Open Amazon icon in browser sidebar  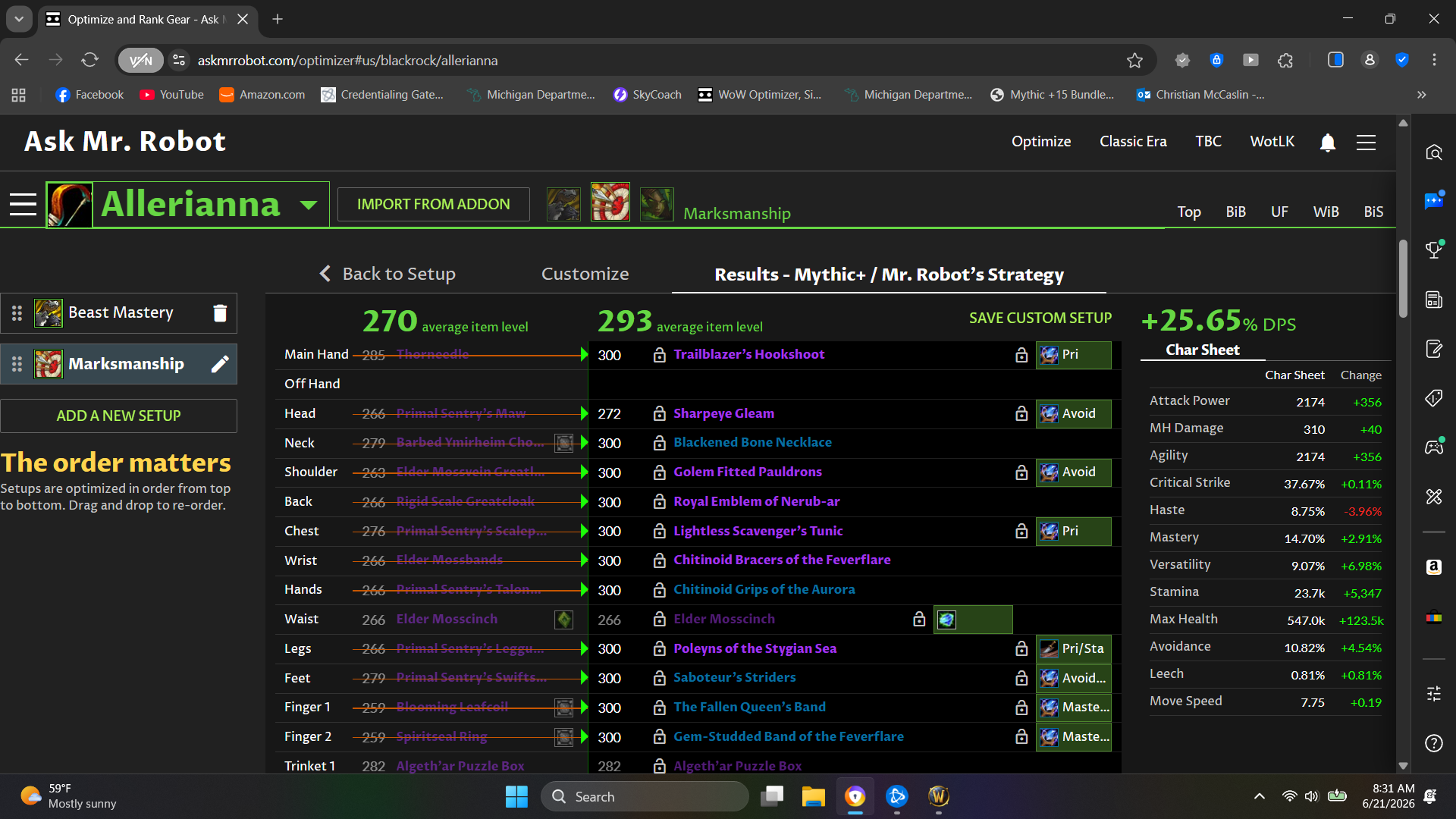1433,567
